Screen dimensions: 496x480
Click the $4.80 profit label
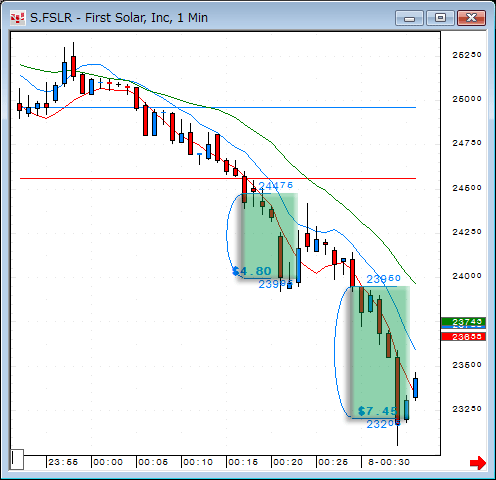(x=252, y=271)
